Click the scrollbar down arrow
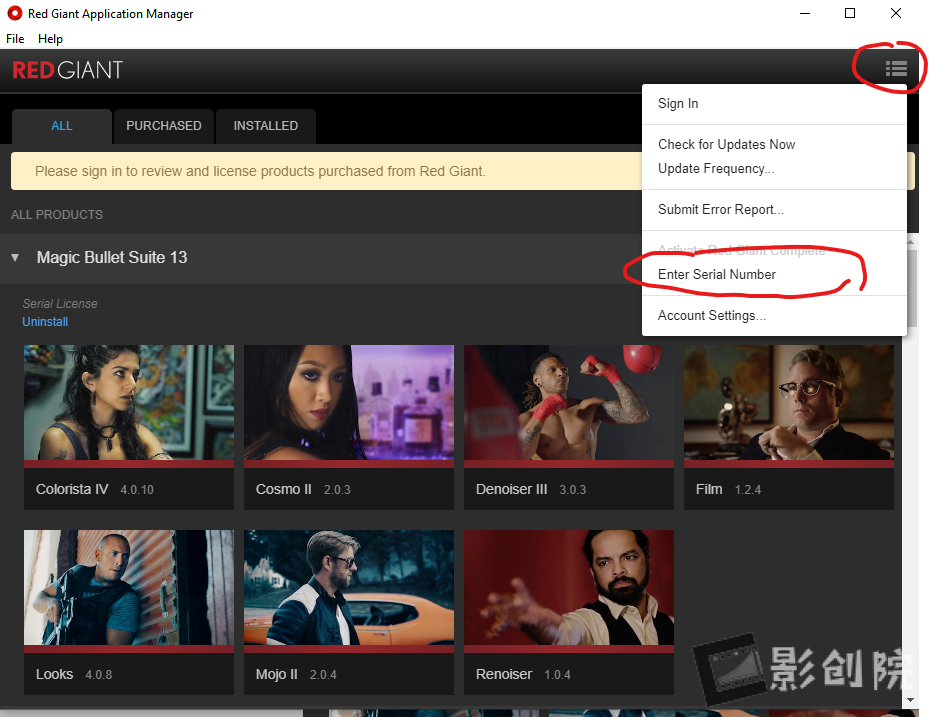This screenshot has width=929, height=717. [x=912, y=700]
